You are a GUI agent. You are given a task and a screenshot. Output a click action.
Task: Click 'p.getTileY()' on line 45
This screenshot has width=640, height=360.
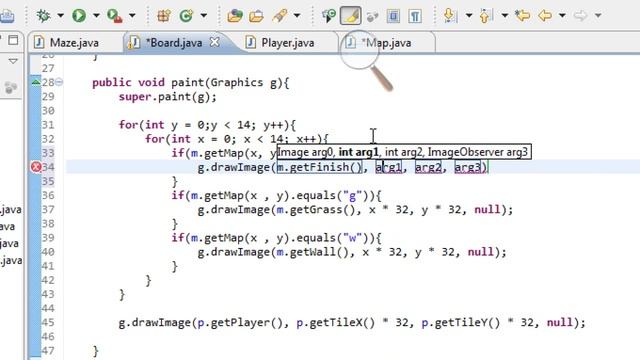coord(461,323)
